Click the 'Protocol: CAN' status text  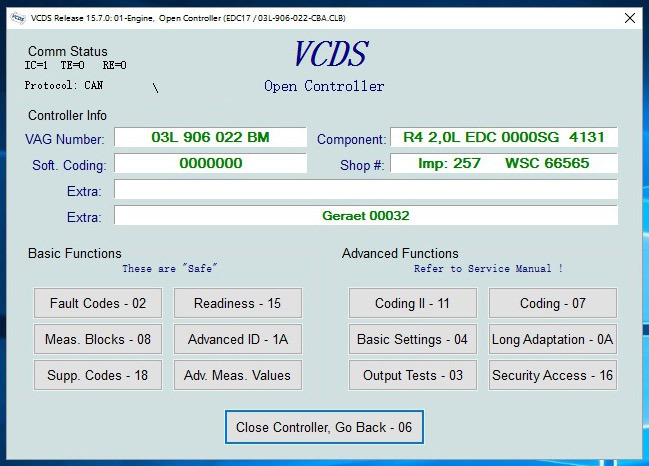click(x=64, y=85)
